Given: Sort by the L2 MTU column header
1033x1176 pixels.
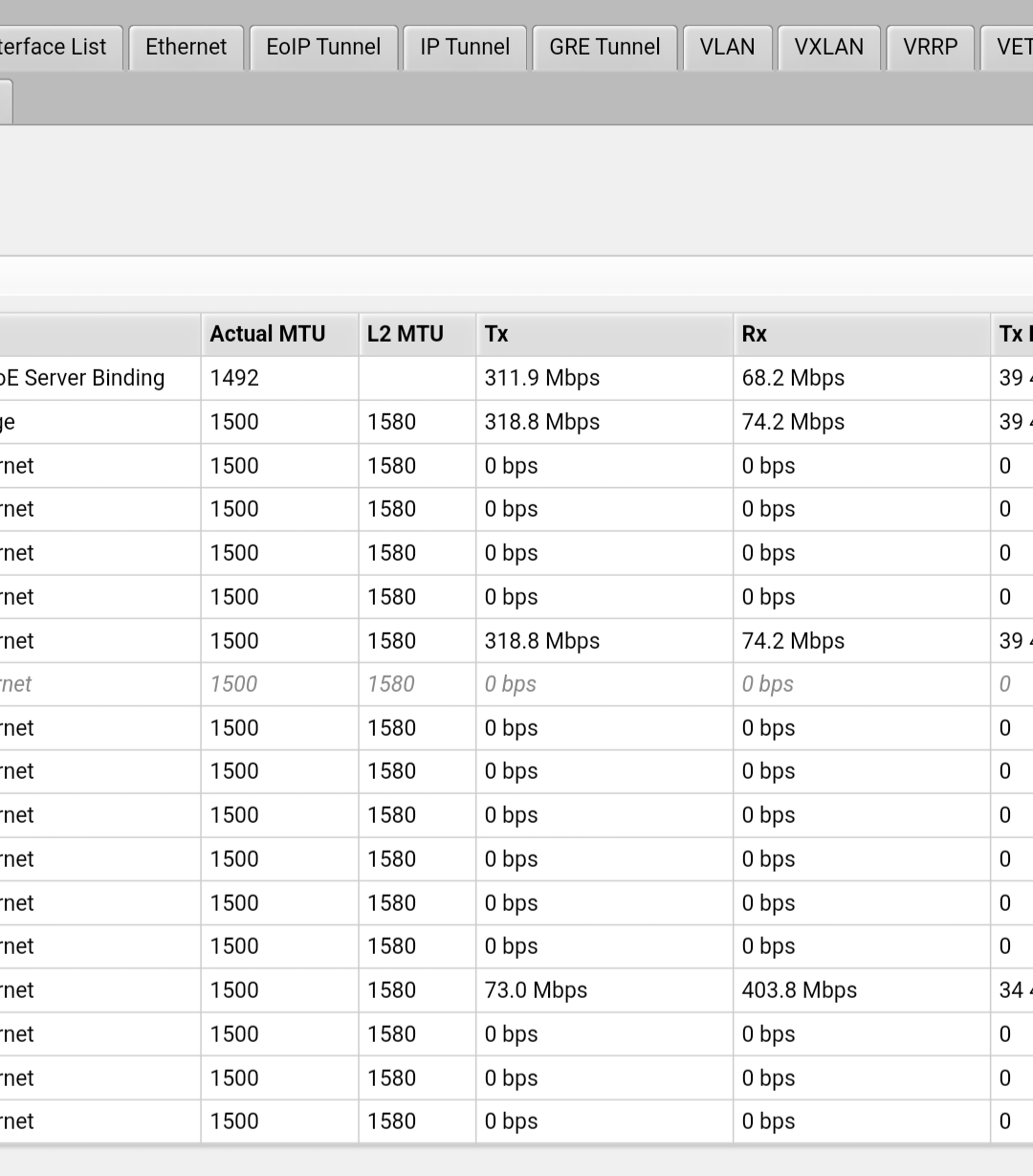Looking at the screenshot, I should pos(405,334).
